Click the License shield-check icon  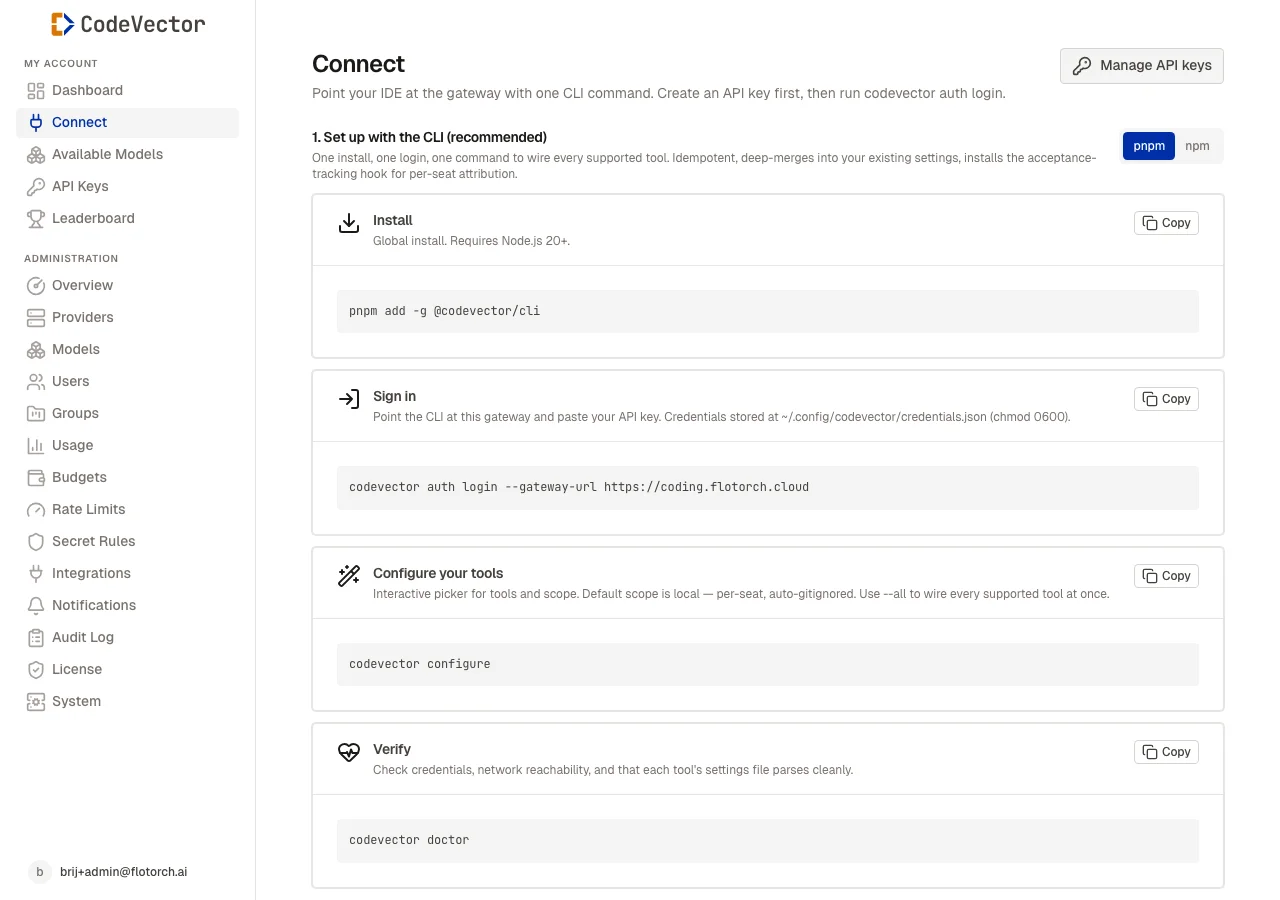(36, 670)
